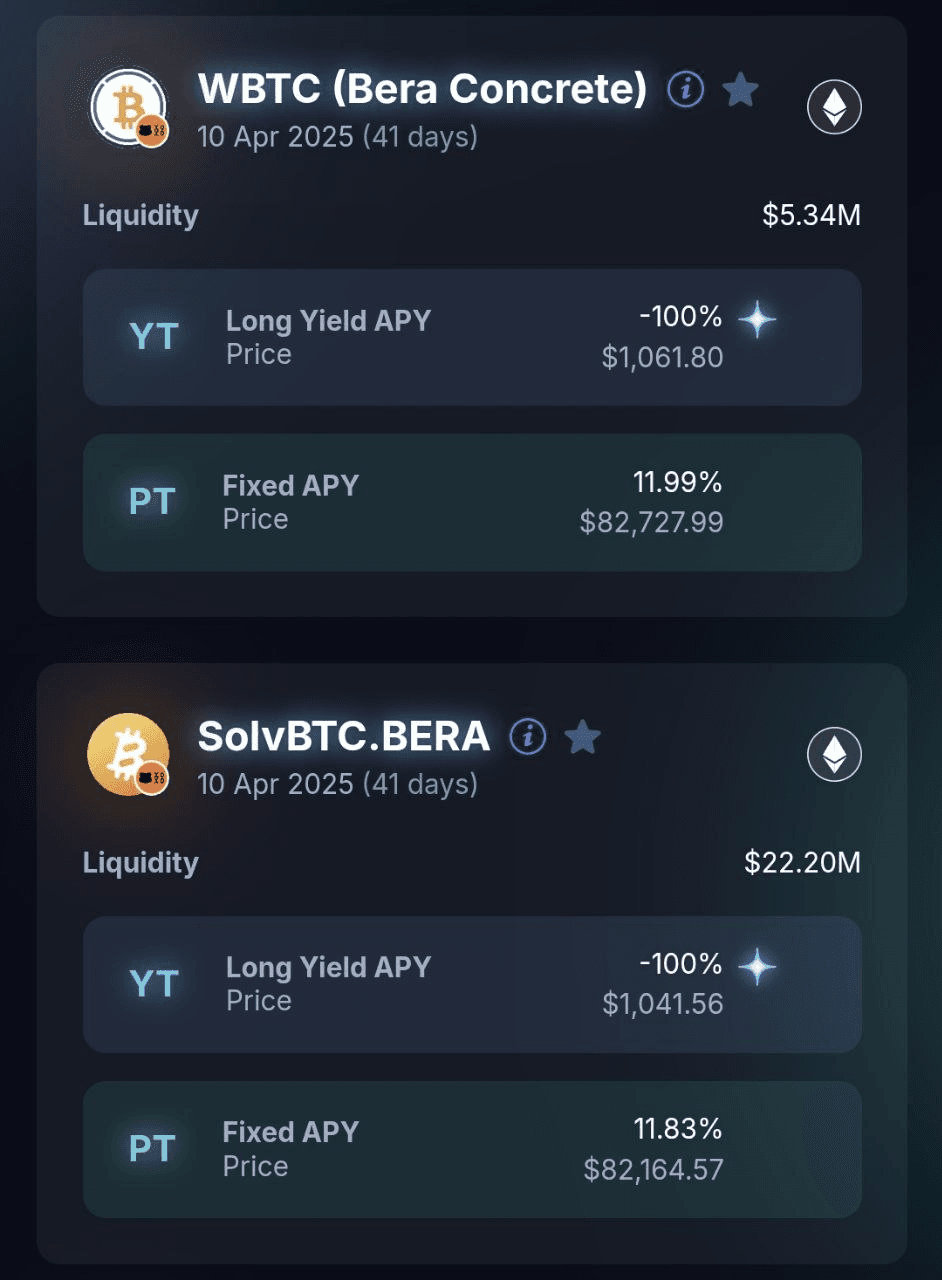Click the WBTC Bitcoin token logo
This screenshot has height=1280, width=942.
(x=128, y=108)
